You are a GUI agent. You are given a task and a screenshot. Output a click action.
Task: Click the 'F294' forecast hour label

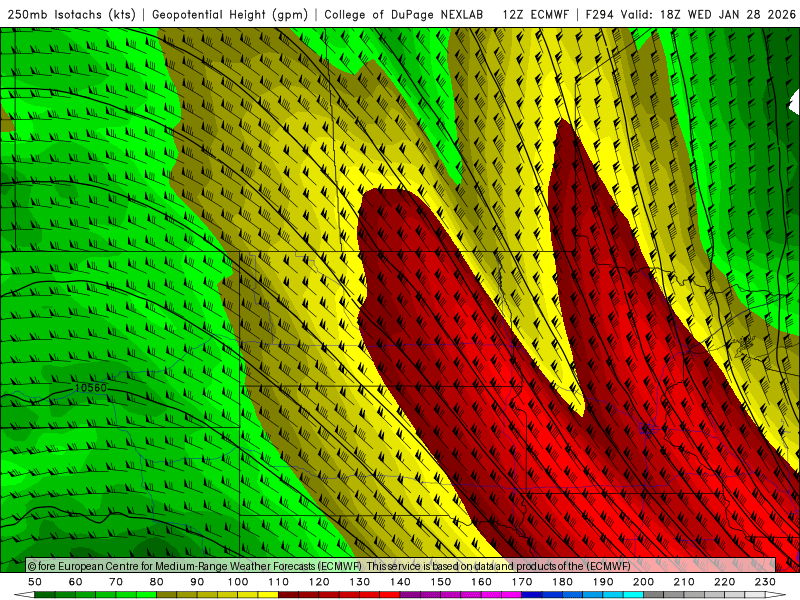[x=599, y=14]
